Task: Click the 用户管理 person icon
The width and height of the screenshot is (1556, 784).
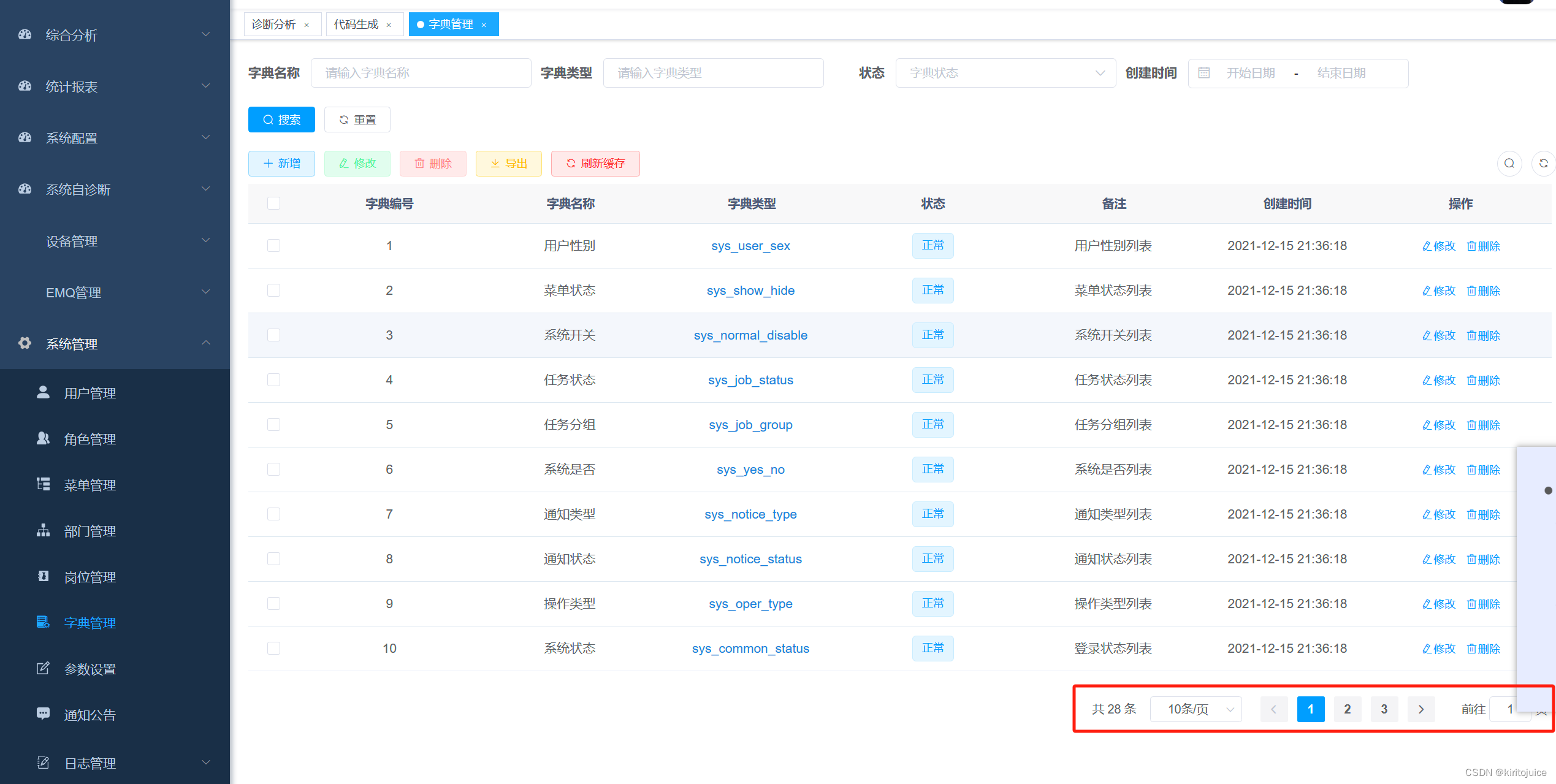Action: coord(43,392)
